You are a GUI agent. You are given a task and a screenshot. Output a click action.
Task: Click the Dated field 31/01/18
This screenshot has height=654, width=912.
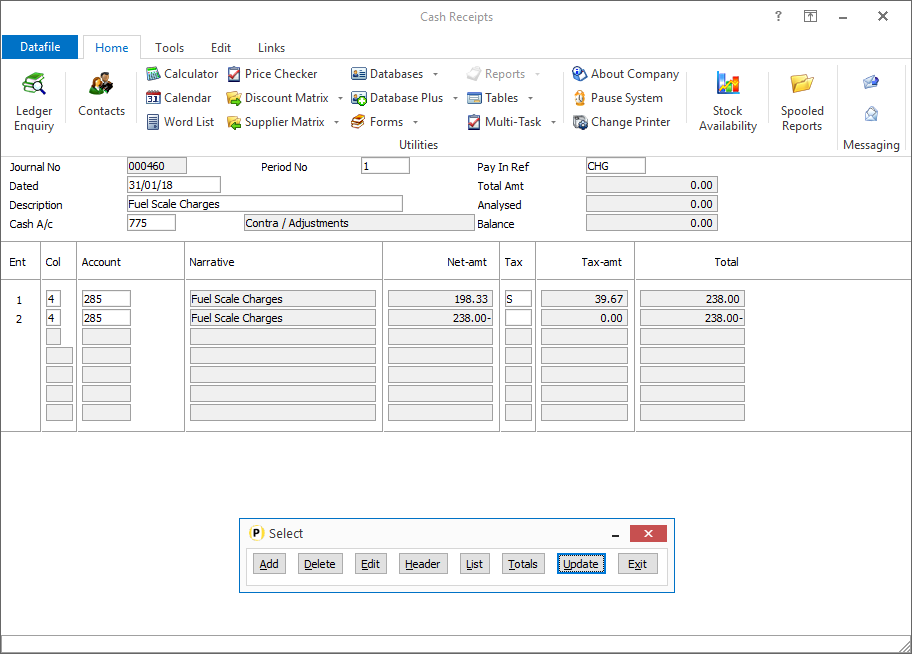174,185
